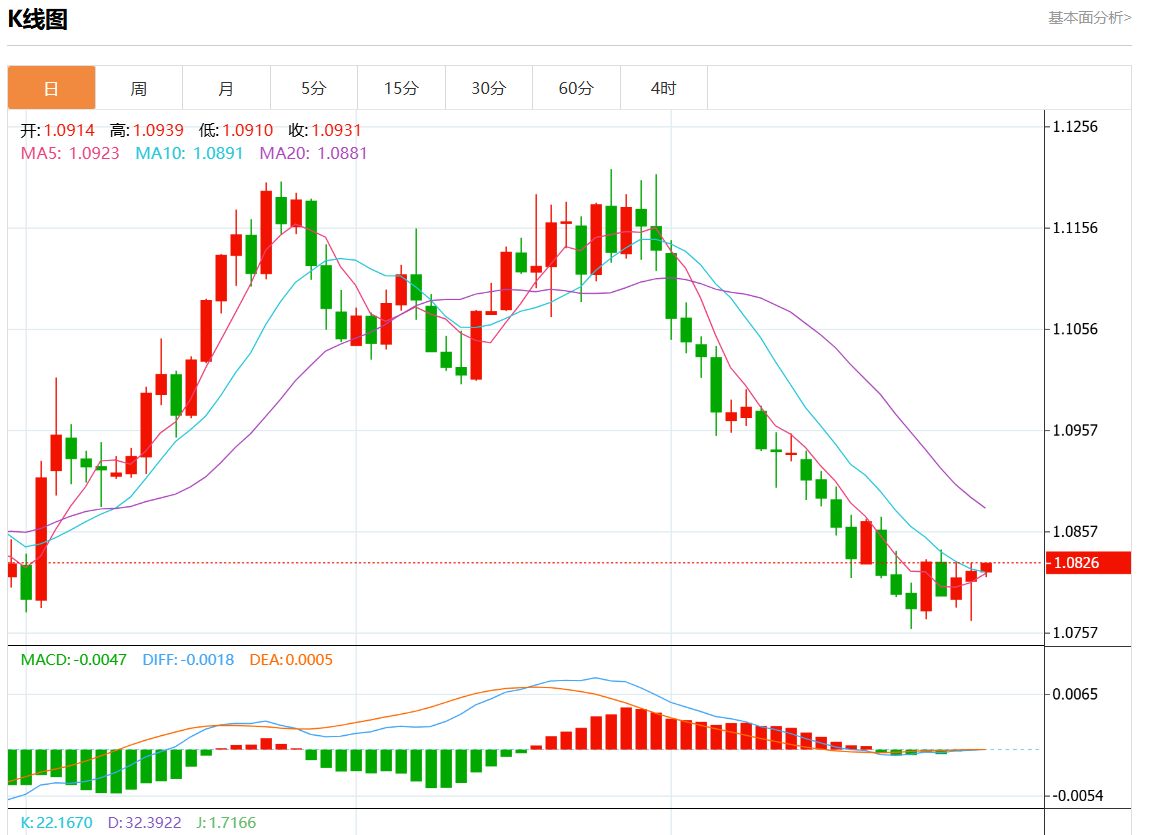Choose the 60分 chart interval
Image resolution: width=1152 pixels, height=835 pixels.
tap(576, 88)
